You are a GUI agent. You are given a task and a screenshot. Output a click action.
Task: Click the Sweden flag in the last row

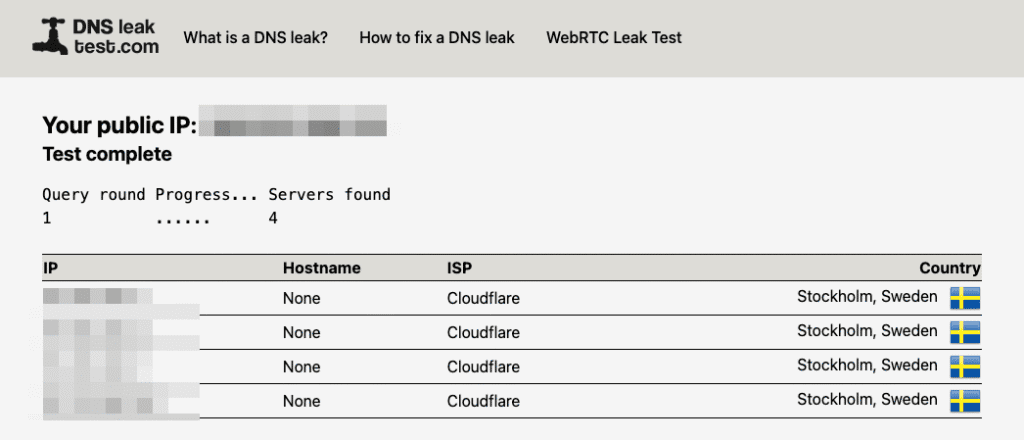point(965,401)
